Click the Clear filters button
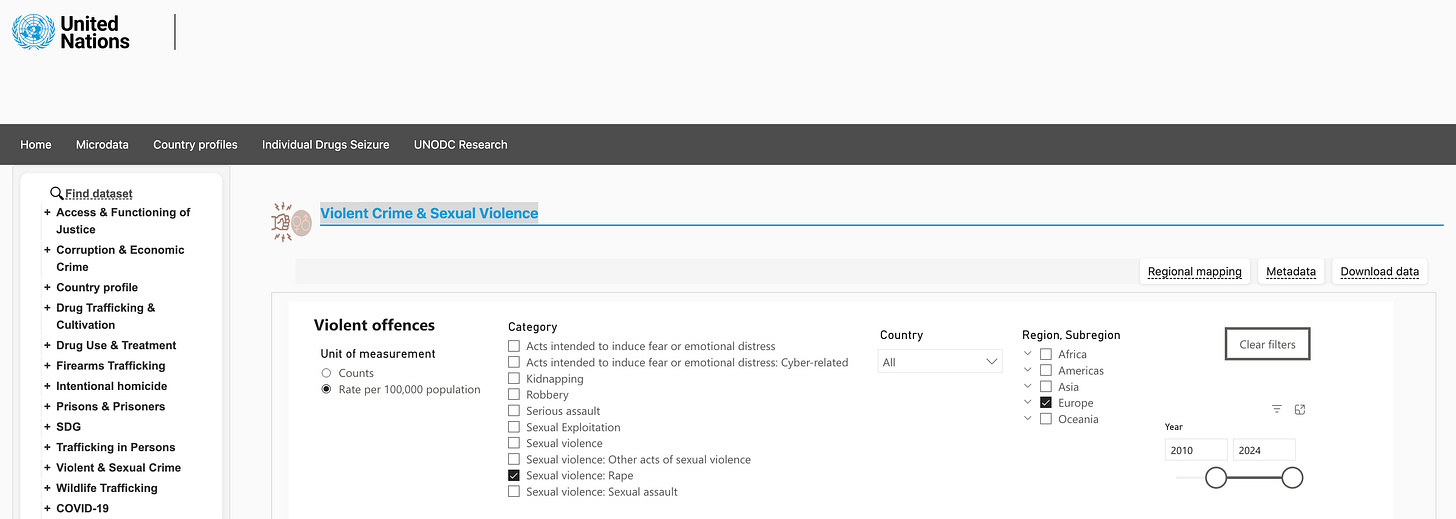Viewport: 1456px width, 519px height. pyautogui.click(x=1267, y=344)
